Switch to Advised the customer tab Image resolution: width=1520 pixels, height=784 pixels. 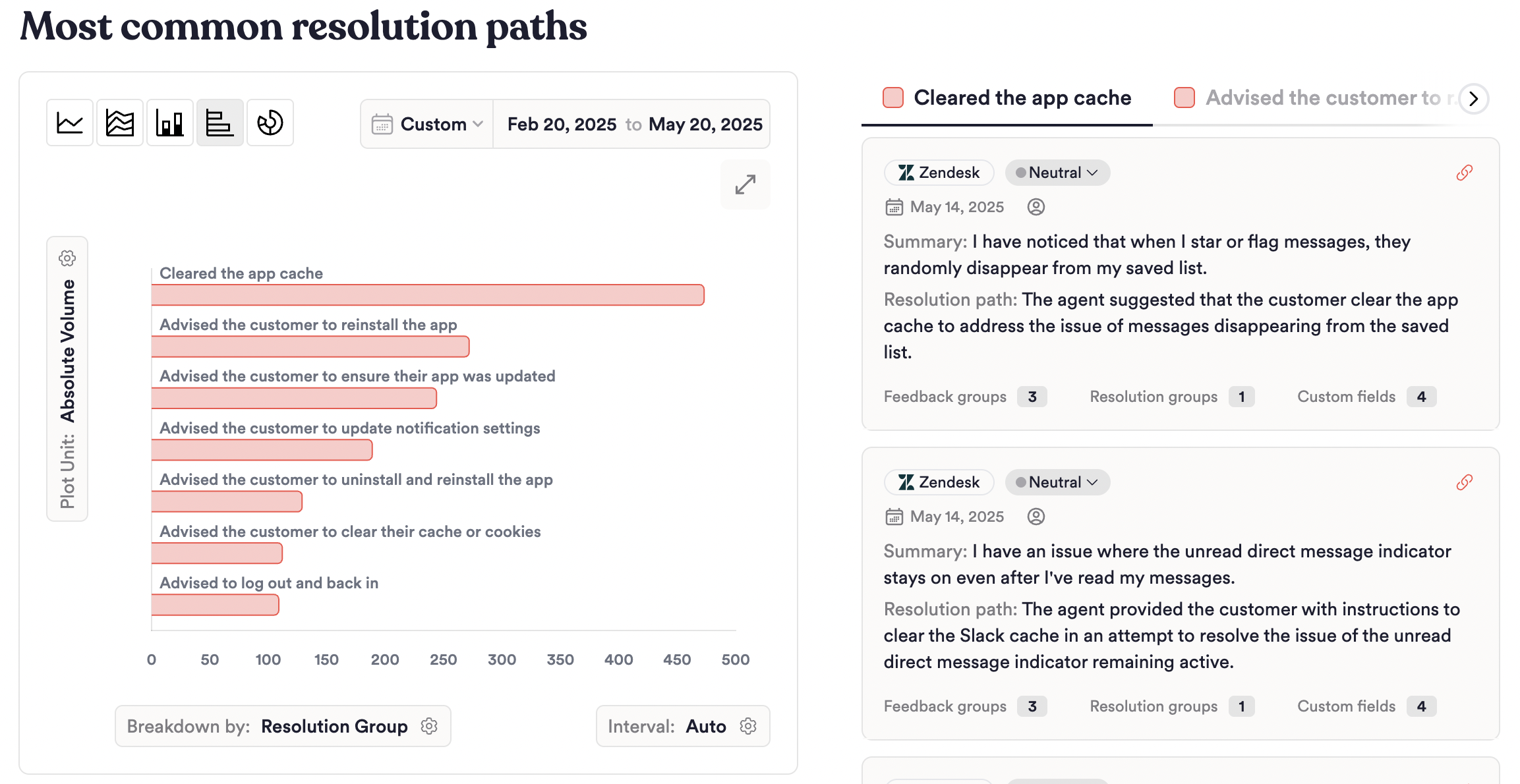click(x=1318, y=98)
